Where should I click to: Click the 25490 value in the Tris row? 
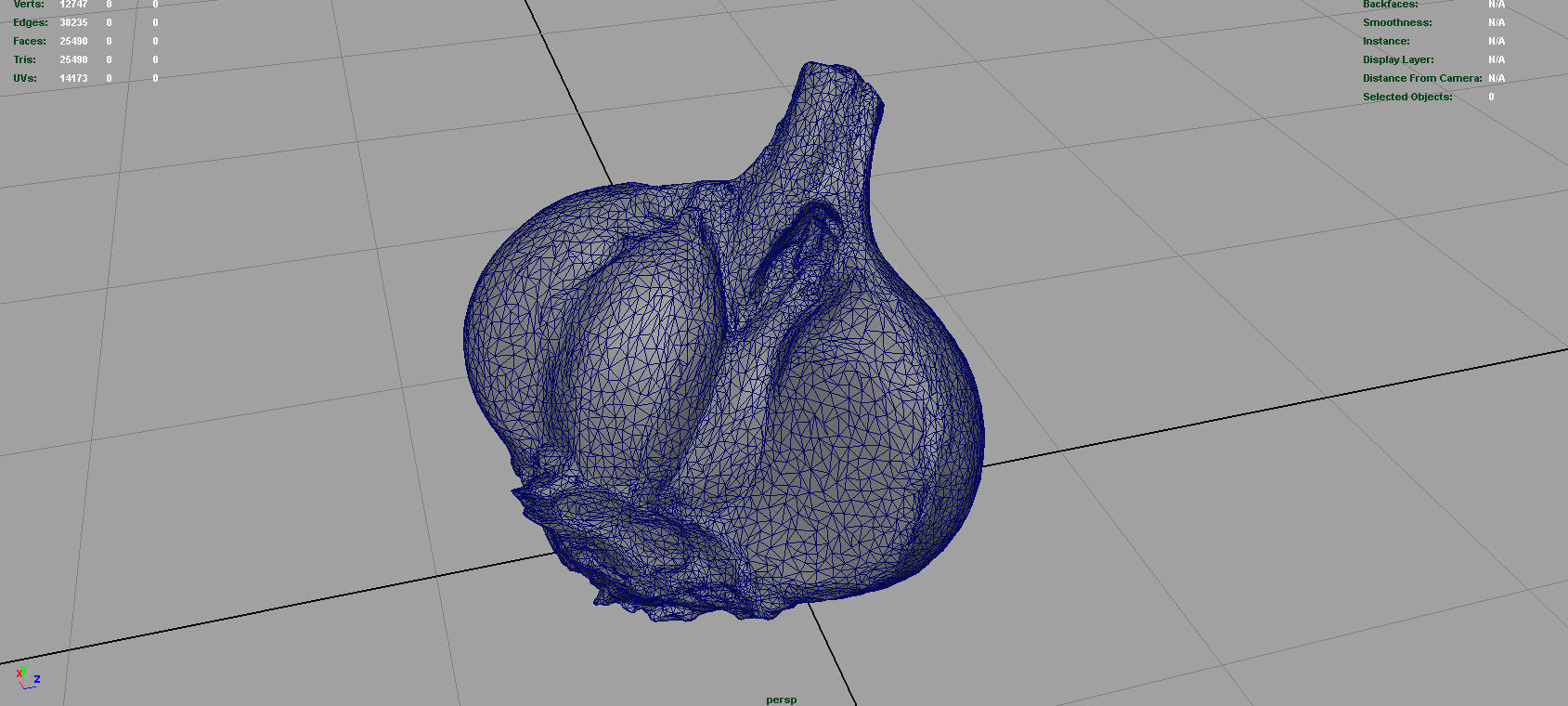73,59
